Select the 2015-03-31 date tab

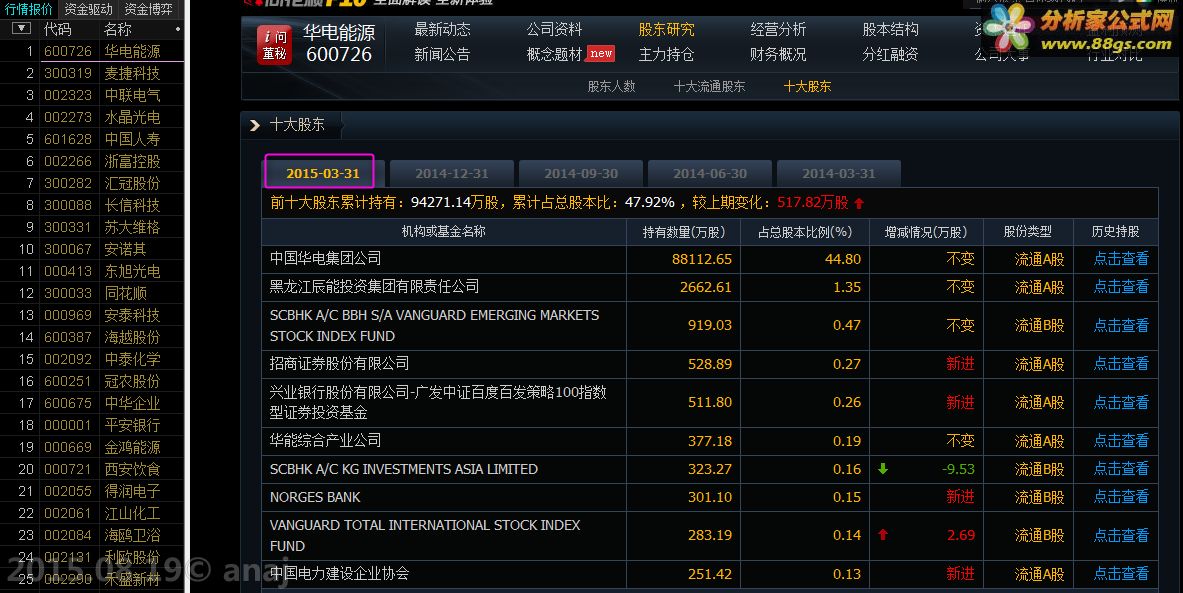coord(322,173)
